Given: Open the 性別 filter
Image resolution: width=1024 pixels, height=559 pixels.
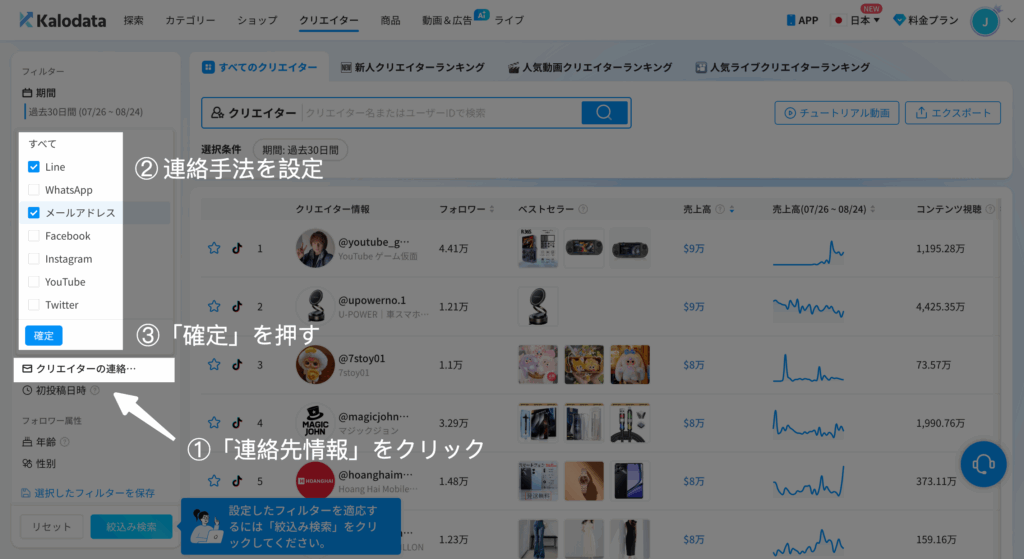Looking at the screenshot, I should (39, 464).
